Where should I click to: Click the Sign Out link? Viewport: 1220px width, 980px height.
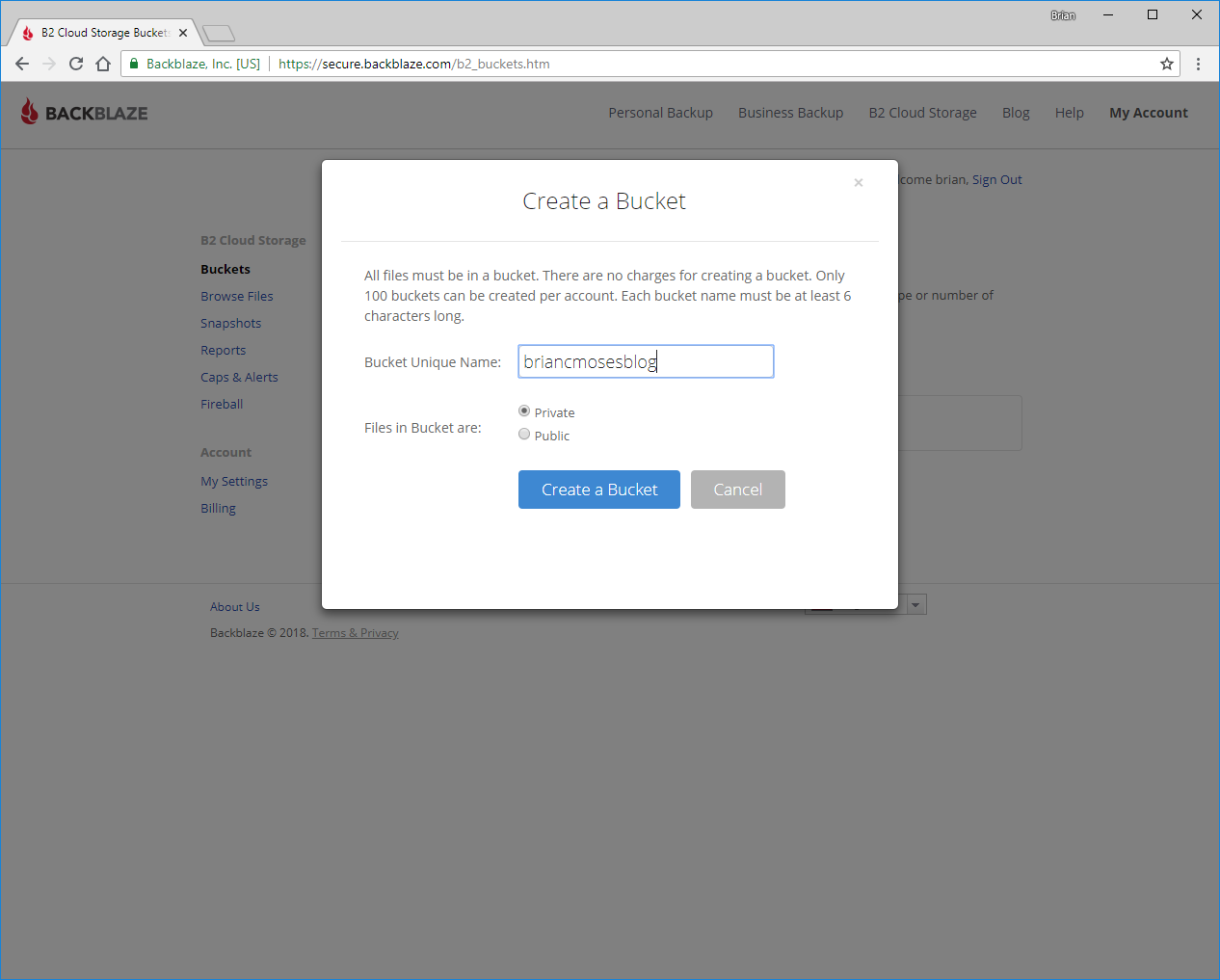click(x=996, y=179)
